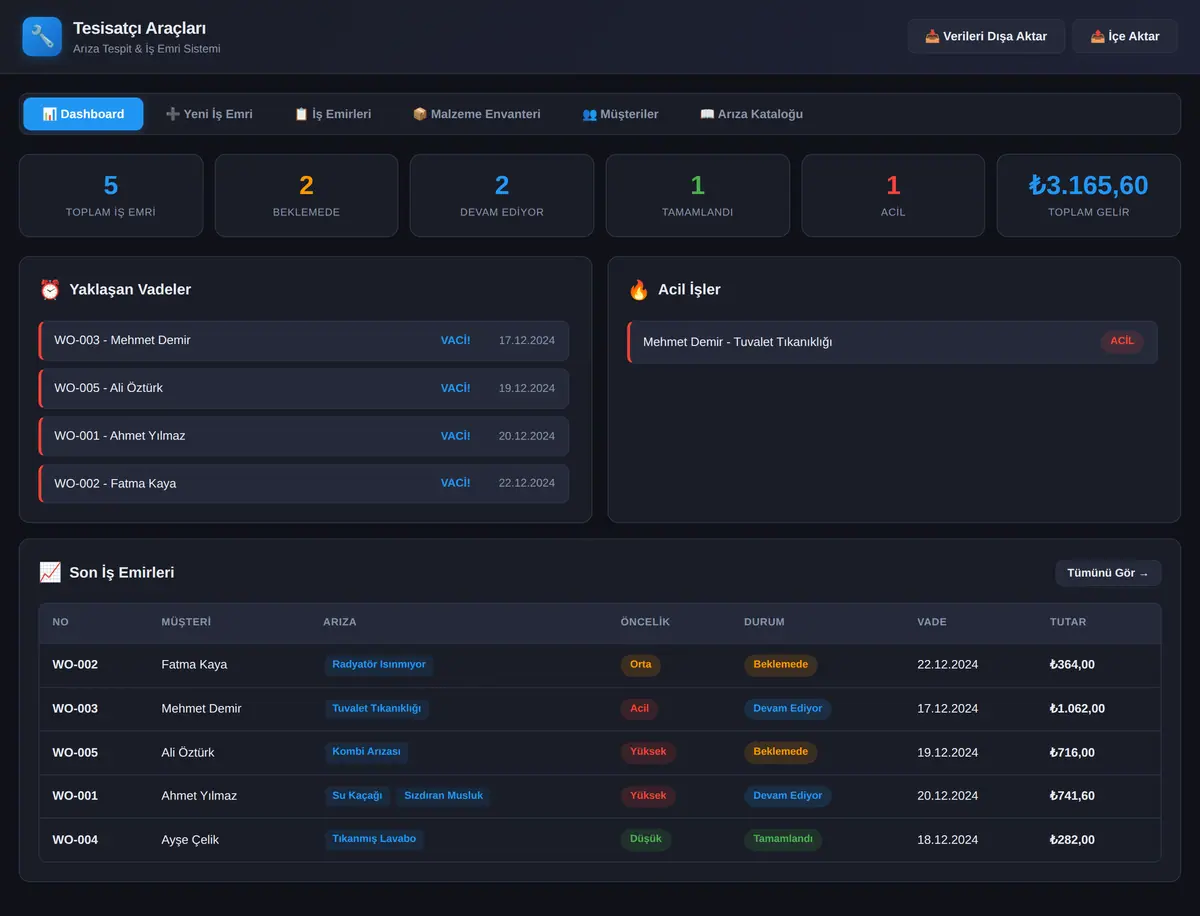Click the flame icon beside Acil İşler
The image size is (1200, 916).
[639, 290]
